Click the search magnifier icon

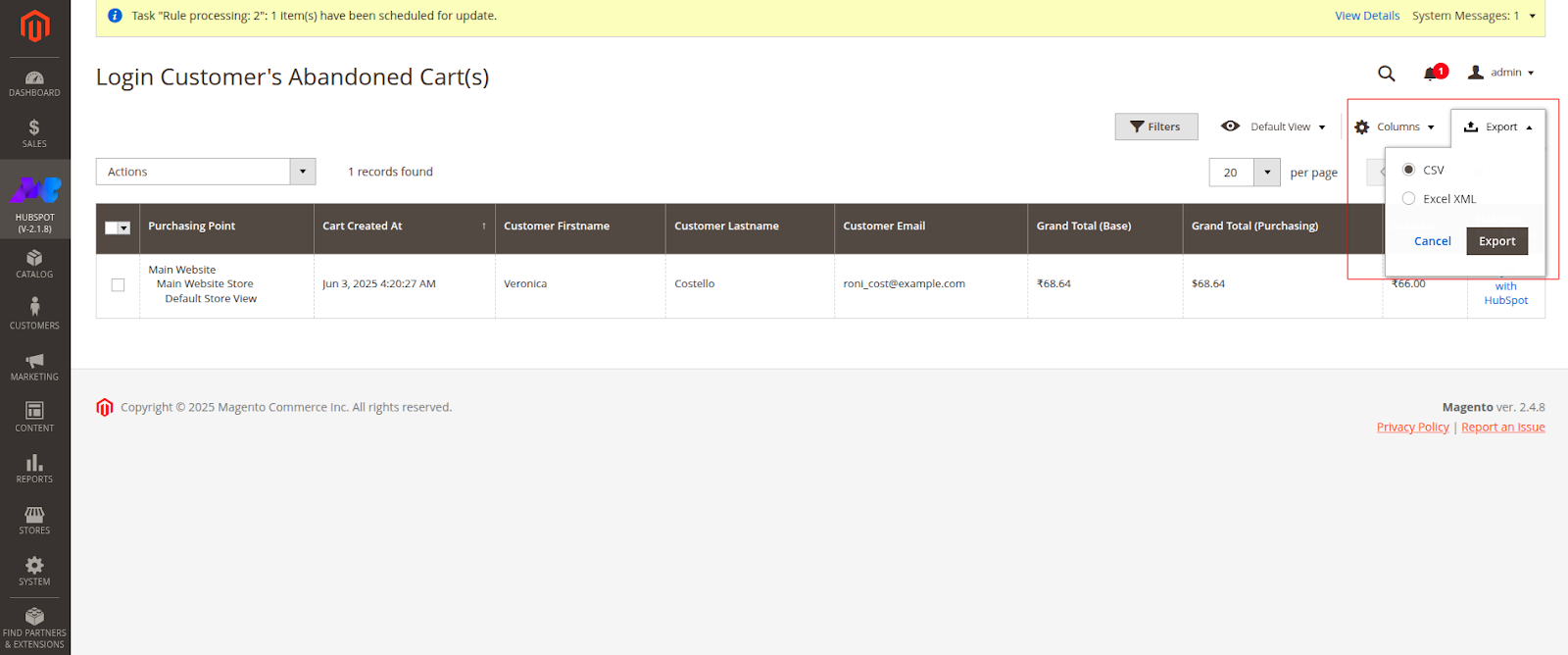[1386, 73]
